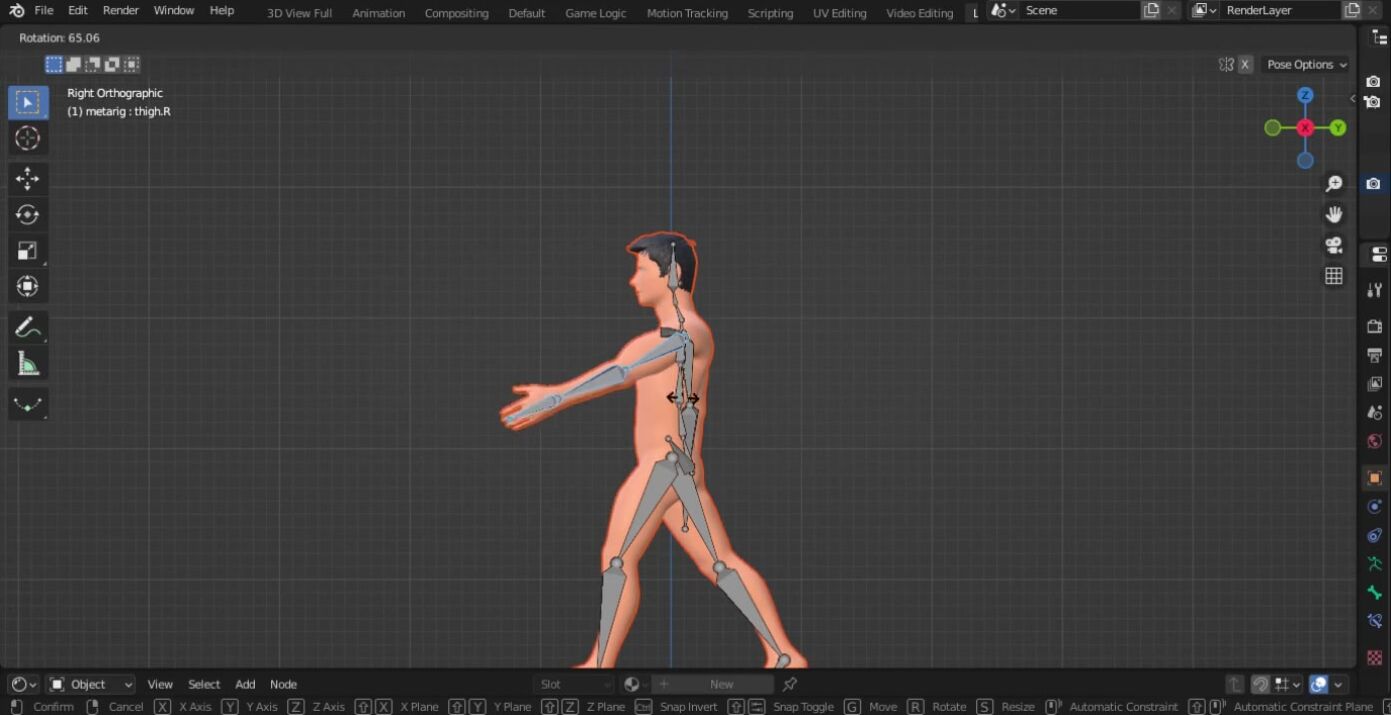Open the Add menu in node editor
The height and width of the screenshot is (715, 1391).
pos(245,684)
